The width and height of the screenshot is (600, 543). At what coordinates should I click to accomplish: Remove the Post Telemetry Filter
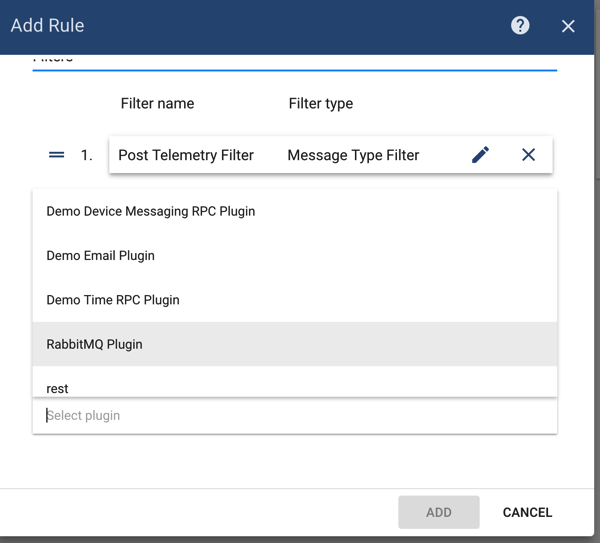[x=528, y=155]
